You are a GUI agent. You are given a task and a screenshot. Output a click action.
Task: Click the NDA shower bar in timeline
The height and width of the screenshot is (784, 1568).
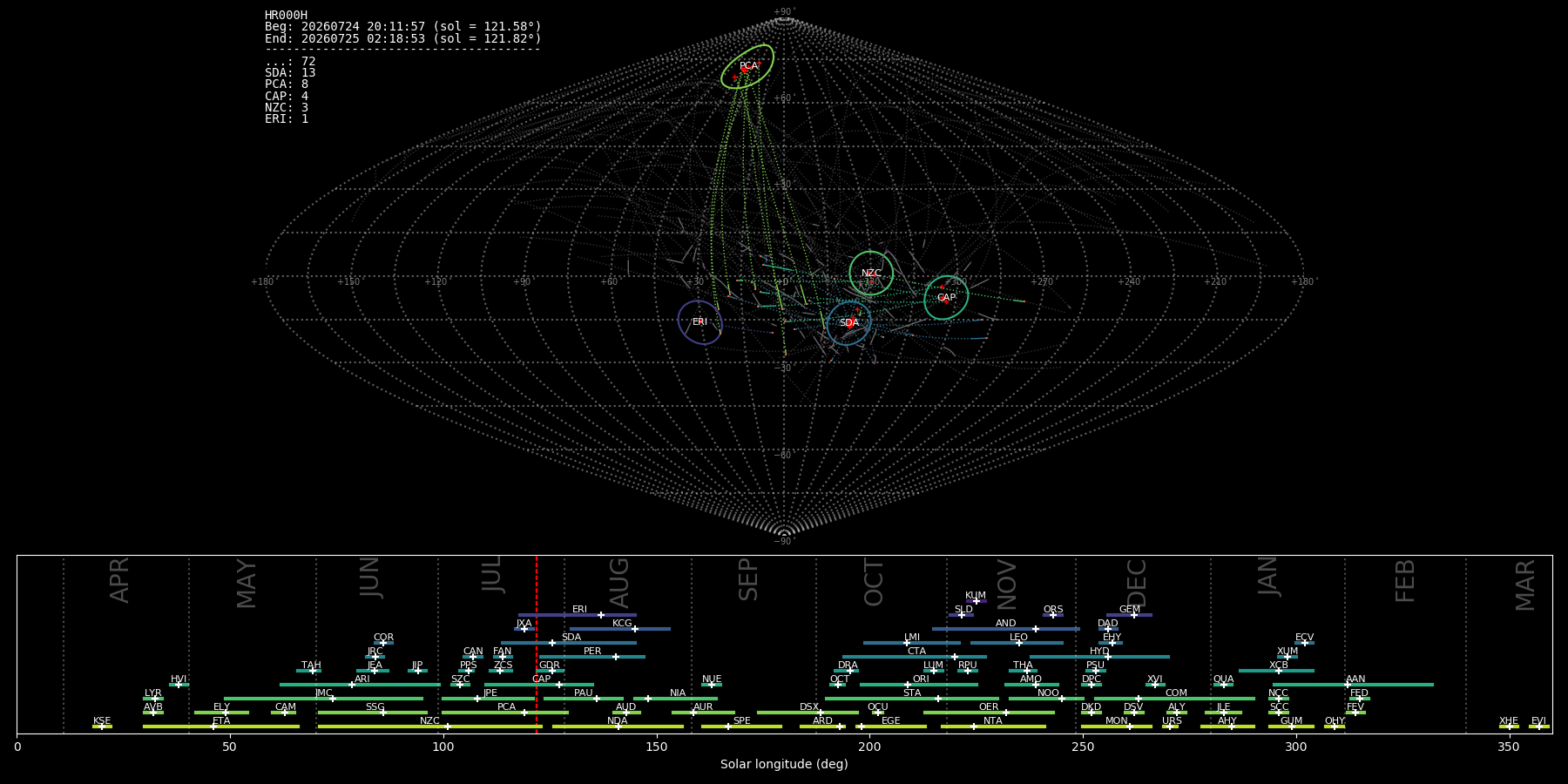coord(618,727)
